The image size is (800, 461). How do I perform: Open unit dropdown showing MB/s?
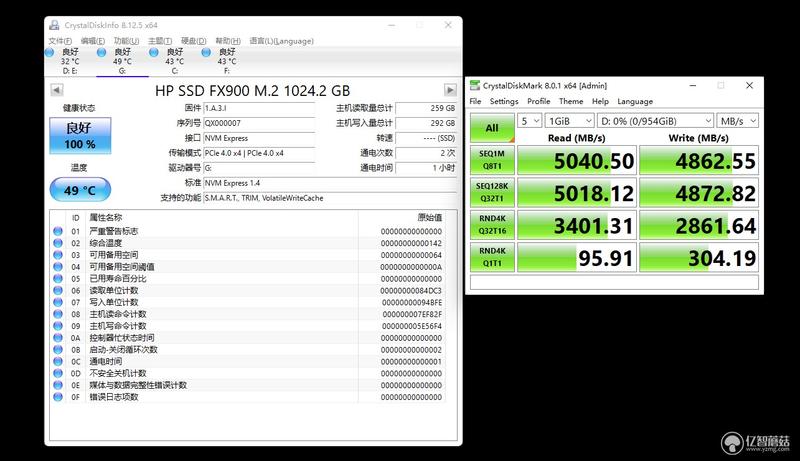[737, 121]
